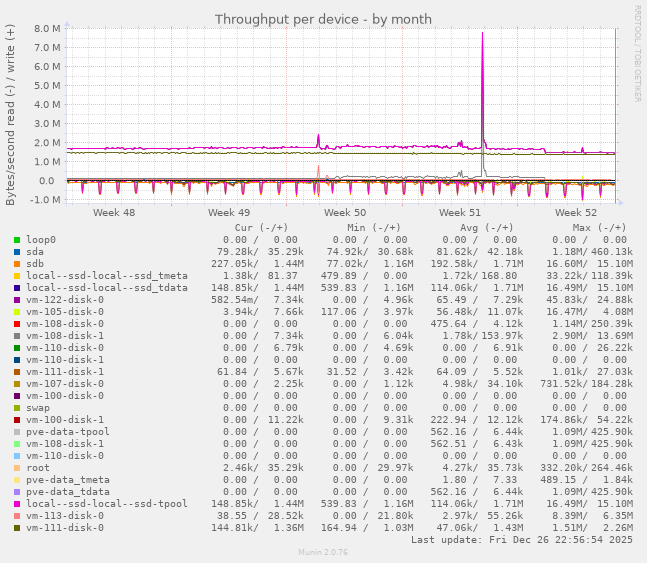Click the blue sda legend swatch

(x=17, y=252)
